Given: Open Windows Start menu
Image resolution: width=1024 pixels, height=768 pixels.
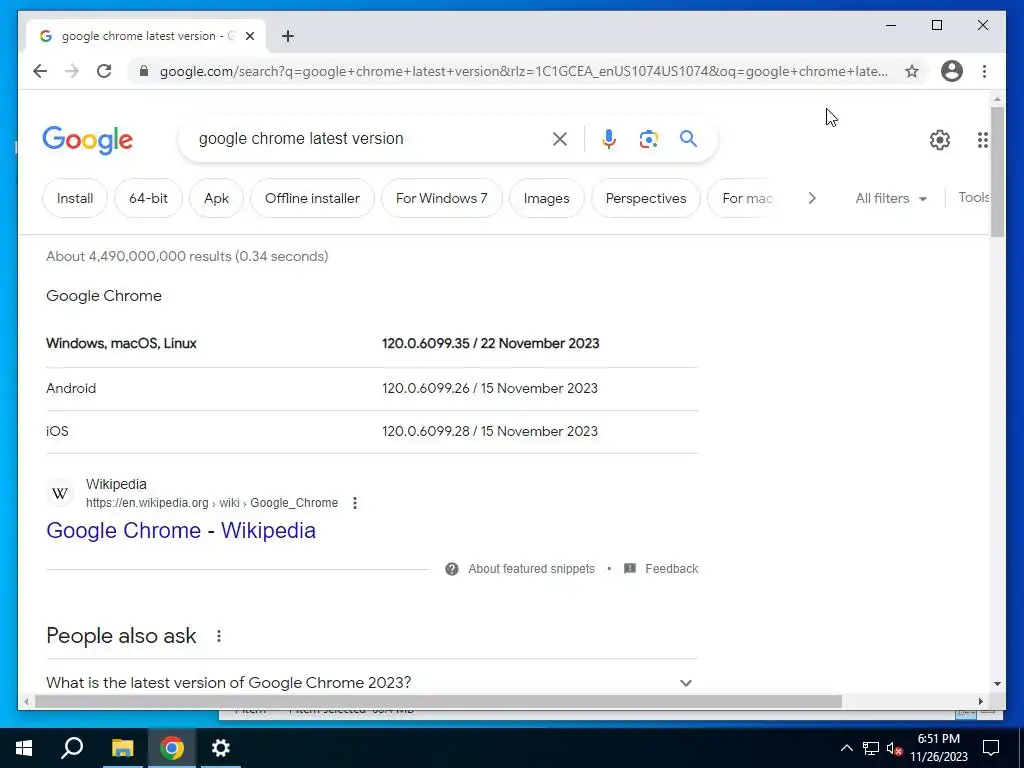Looking at the screenshot, I should pyautogui.click(x=24, y=748).
